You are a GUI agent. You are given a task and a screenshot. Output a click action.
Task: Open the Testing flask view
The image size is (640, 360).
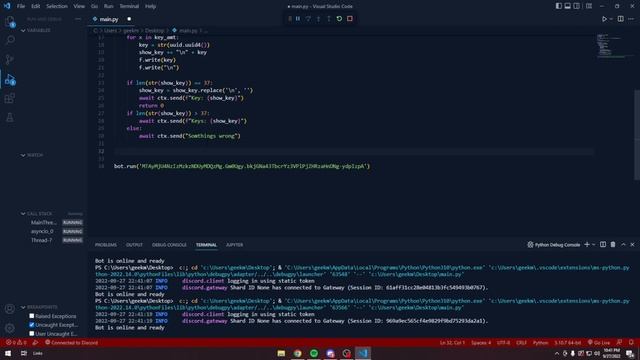[x=10, y=118]
